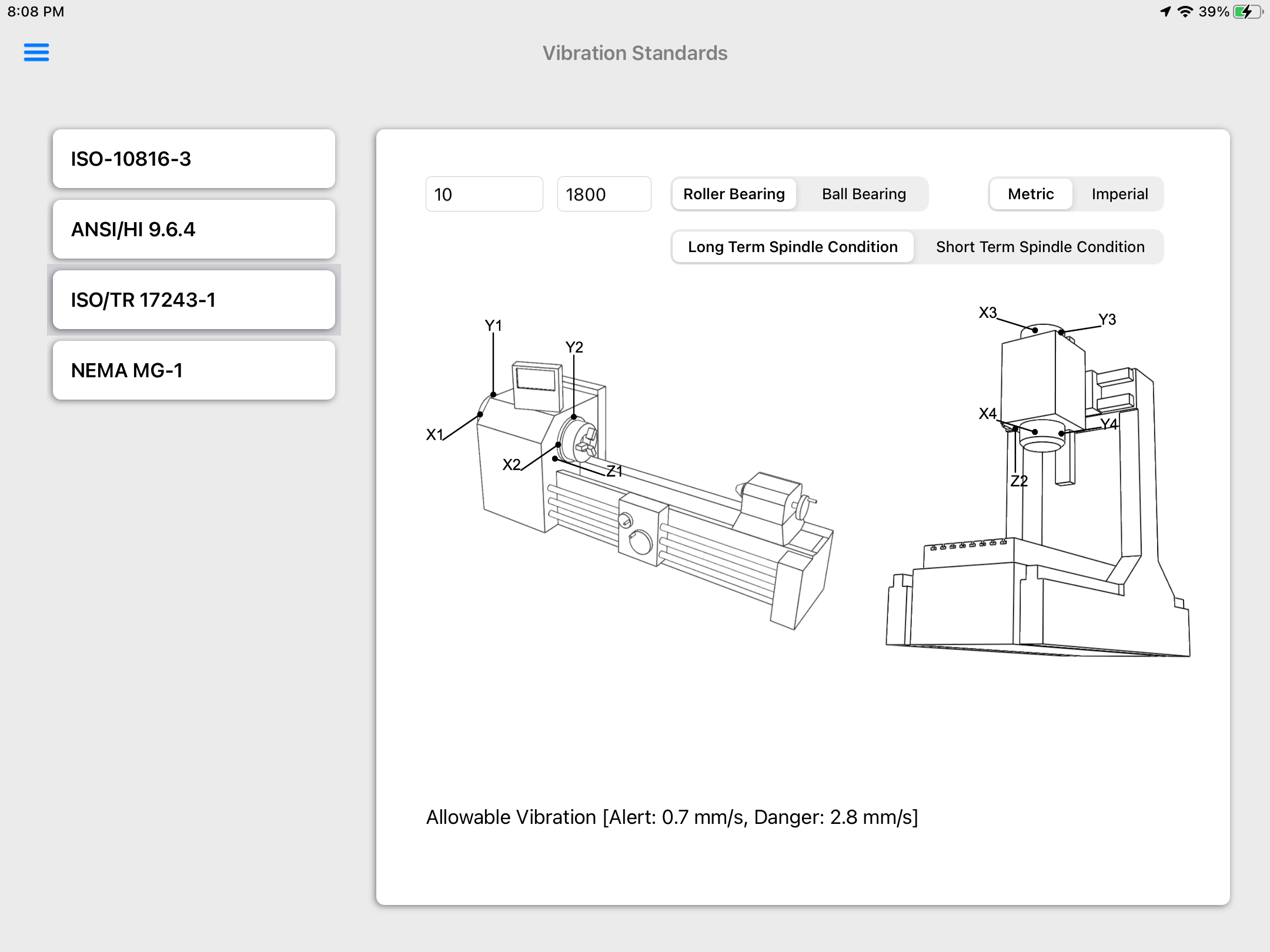1270x952 pixels.
Task: Tap the location arrow icon
Action: (x=1165, y=12)
